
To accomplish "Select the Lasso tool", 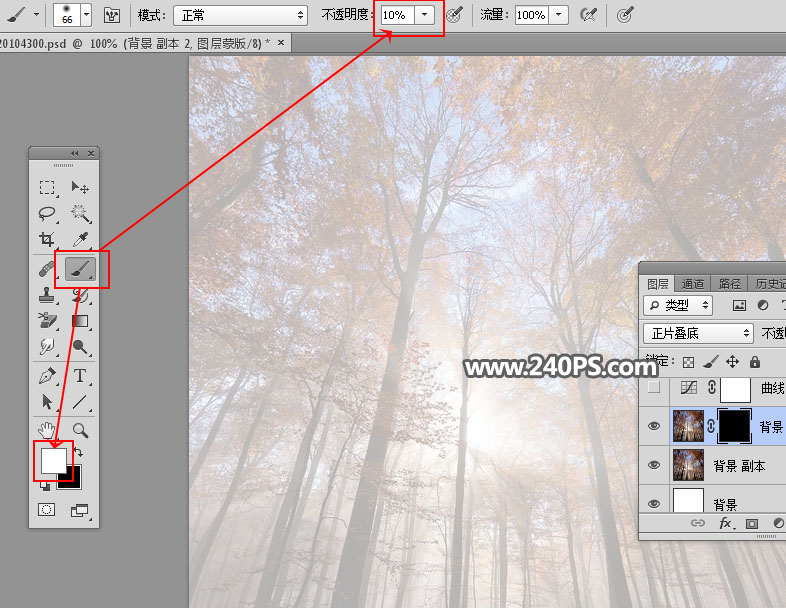I will click(47, 214).
